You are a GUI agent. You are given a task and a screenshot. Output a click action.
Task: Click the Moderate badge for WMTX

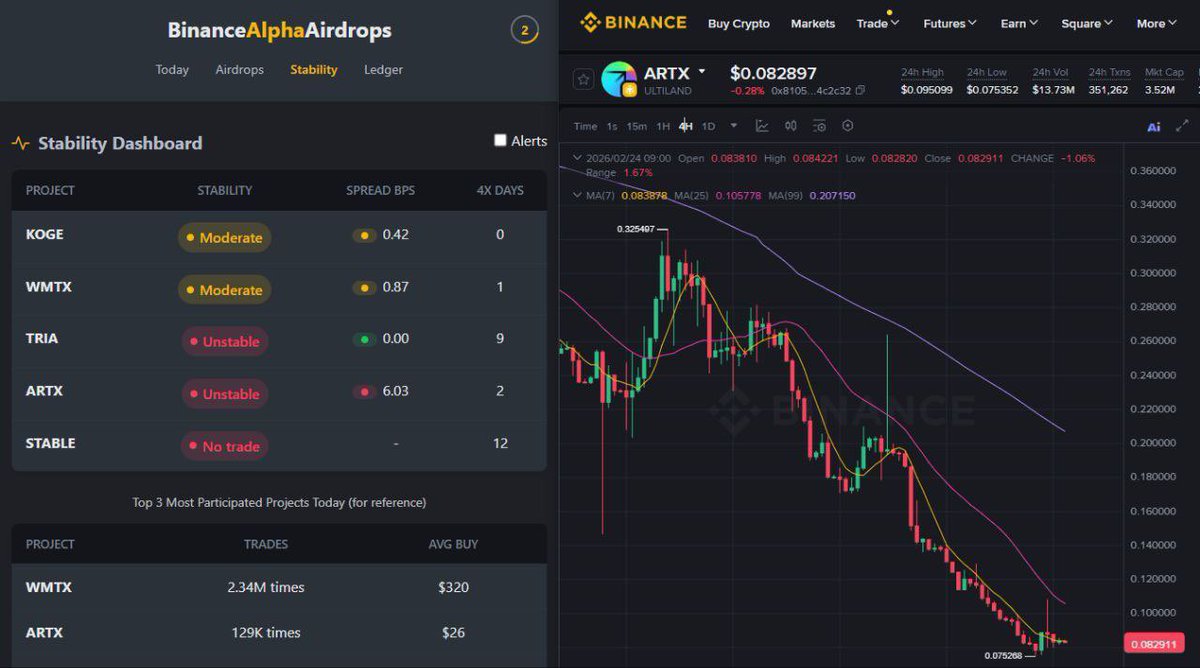coord(224,289)
